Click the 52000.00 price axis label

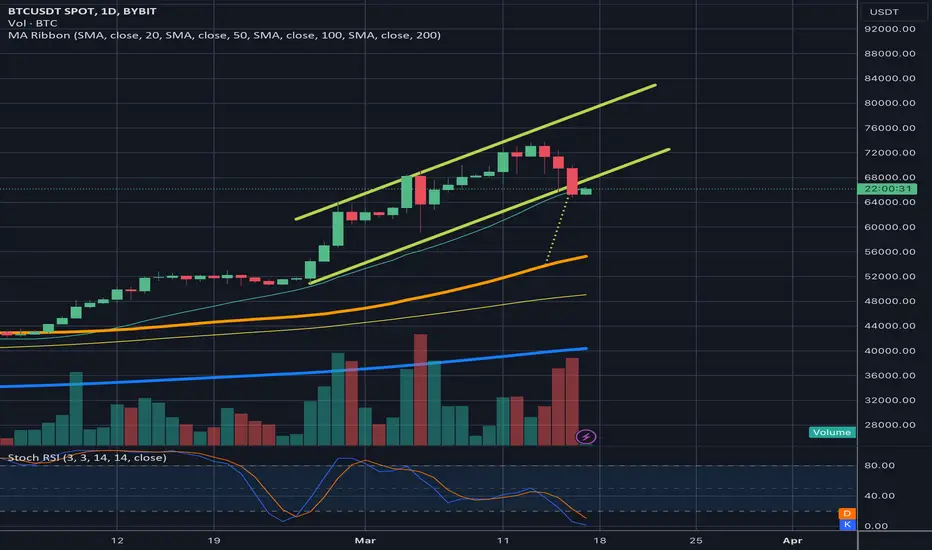[x=890, y=276]
